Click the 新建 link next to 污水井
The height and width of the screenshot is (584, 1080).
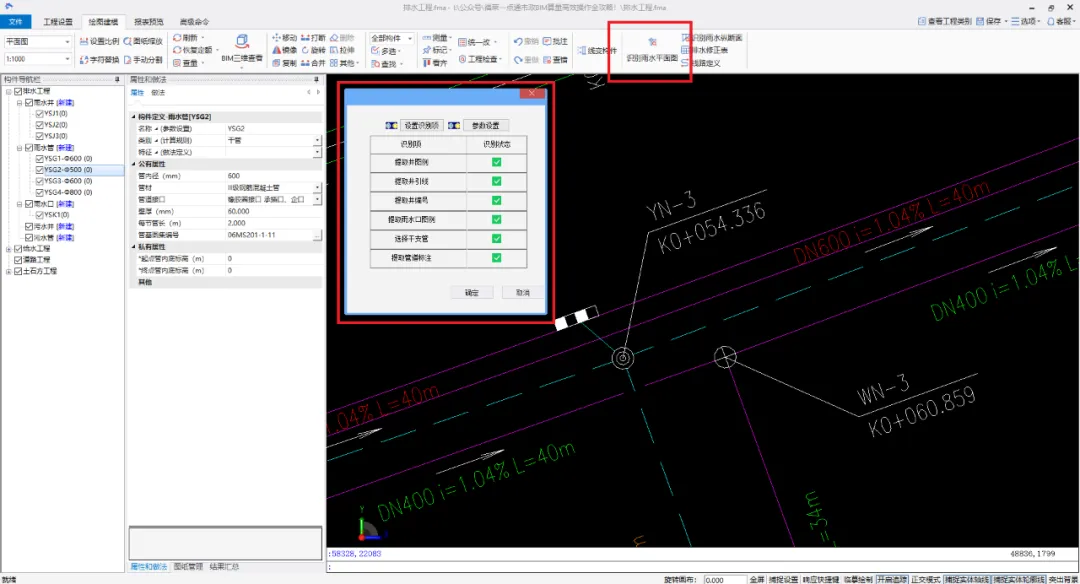[x=65, y=226]
